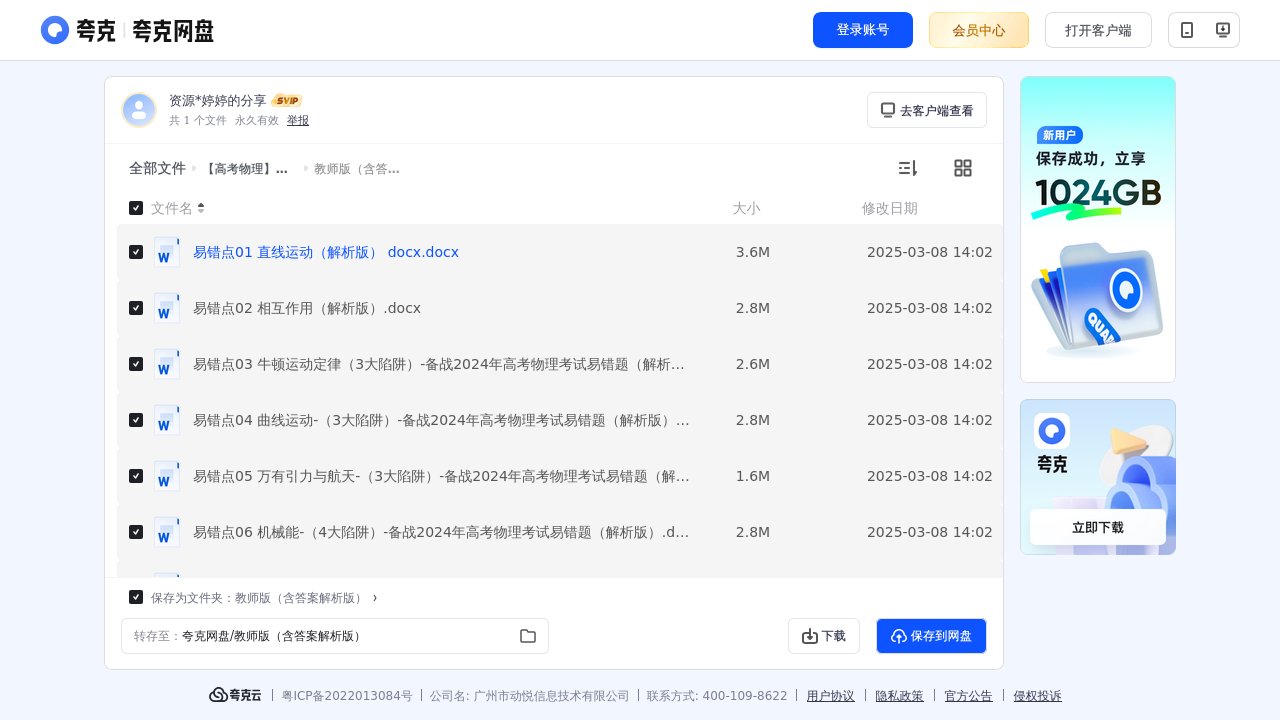Click Word icon of 易错点02 相互作用 file
1280x720 pixels.
(167, 308)
